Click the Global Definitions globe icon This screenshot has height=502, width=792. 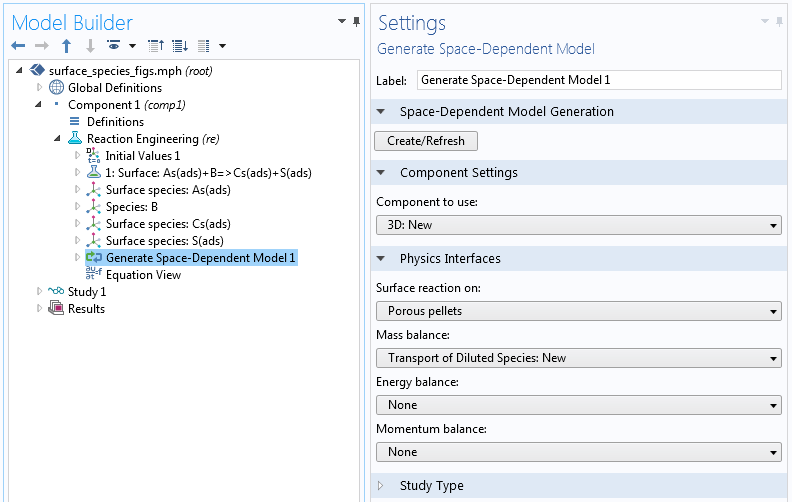point(56,88)
